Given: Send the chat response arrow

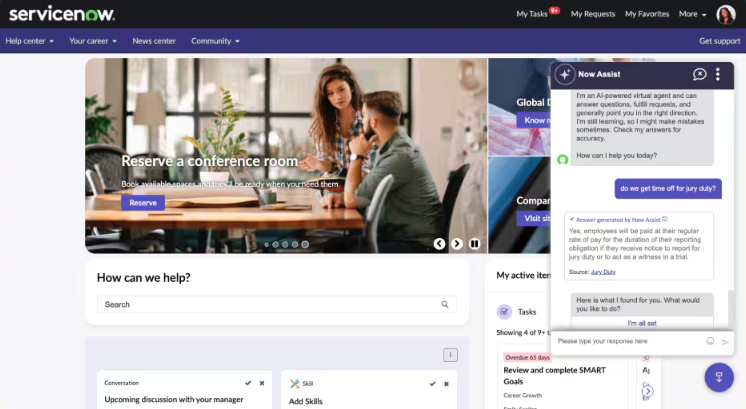Looking at the screenshot, I should point(725,341).
